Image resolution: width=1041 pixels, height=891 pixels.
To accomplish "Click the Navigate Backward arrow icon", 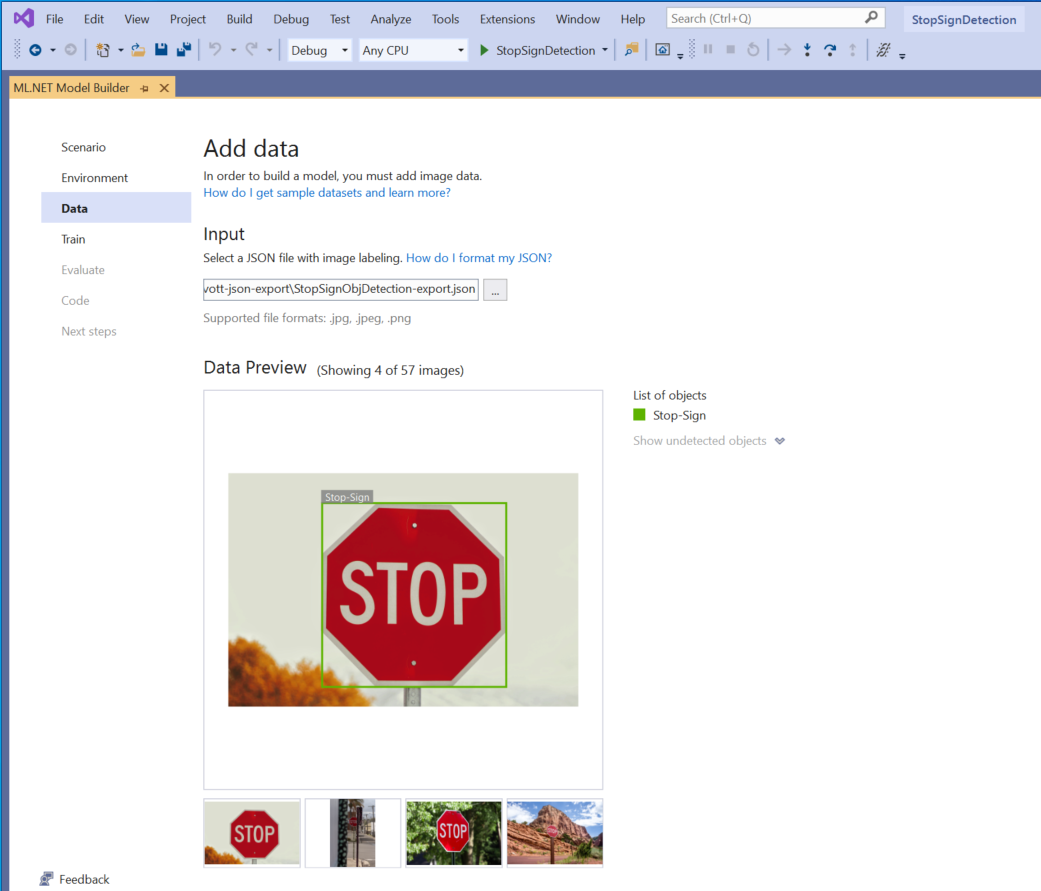I will (36, 49).
